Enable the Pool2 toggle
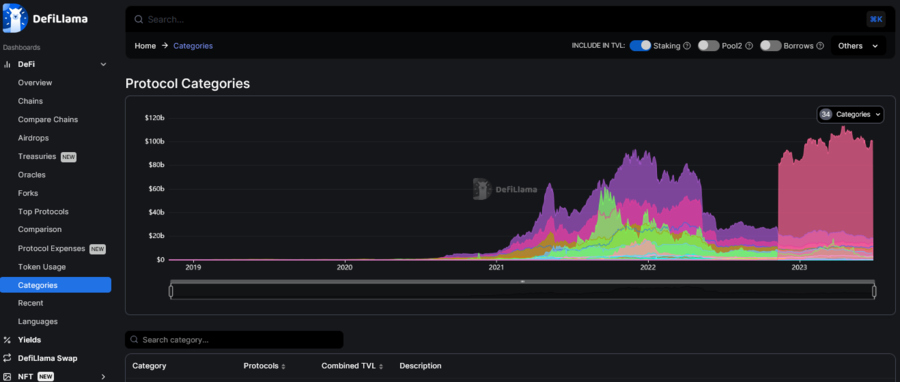Screen dimensions: 900x382 708,46
